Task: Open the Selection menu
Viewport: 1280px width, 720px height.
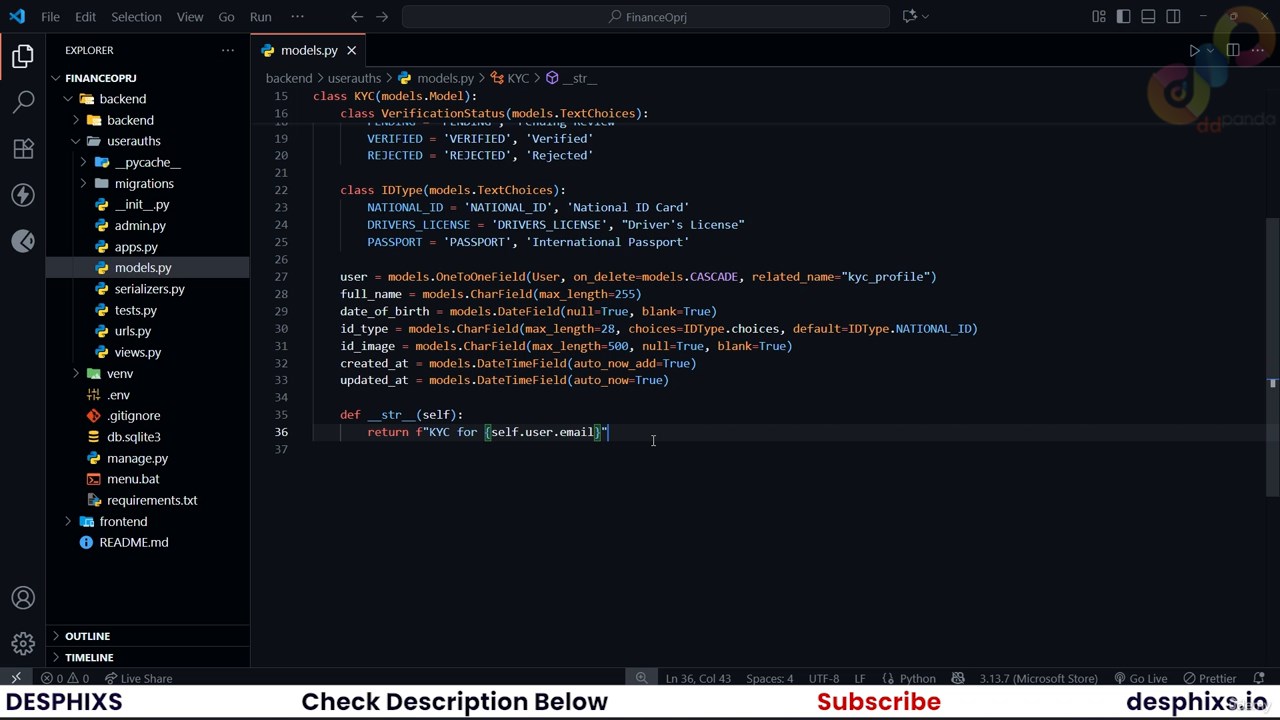Action: 136,17
